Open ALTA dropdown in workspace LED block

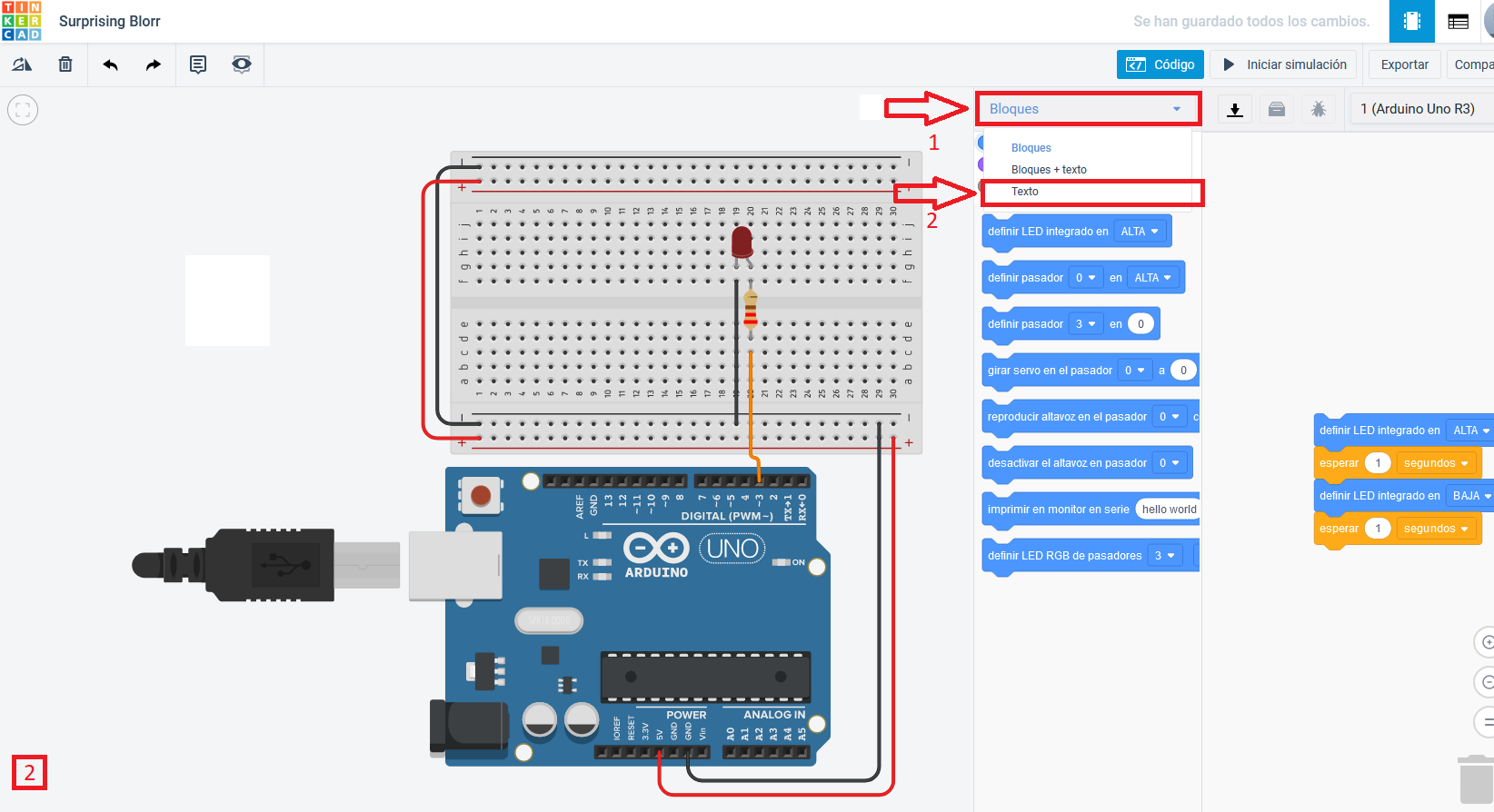coord(1471,431)
